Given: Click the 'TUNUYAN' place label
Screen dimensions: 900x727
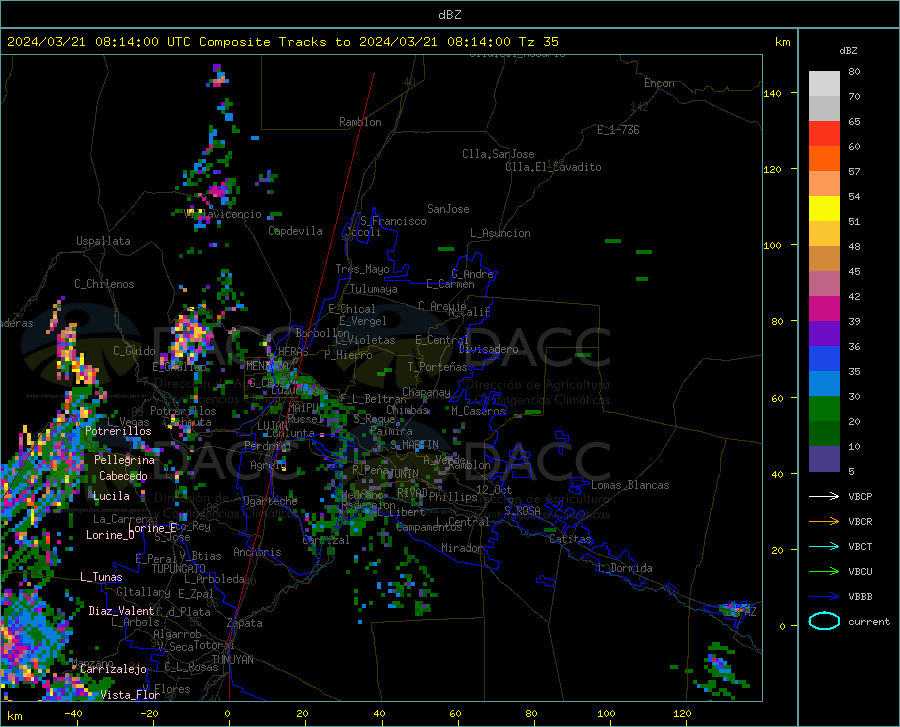Looking at the screenshot, I should [x=232, y=660].
